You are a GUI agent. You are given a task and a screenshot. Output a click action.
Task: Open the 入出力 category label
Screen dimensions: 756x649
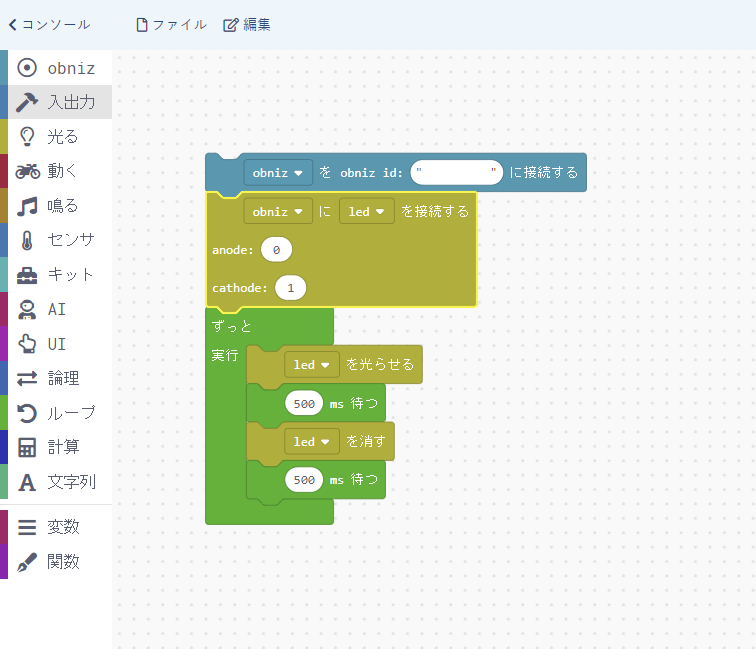[x=71, y=102]
